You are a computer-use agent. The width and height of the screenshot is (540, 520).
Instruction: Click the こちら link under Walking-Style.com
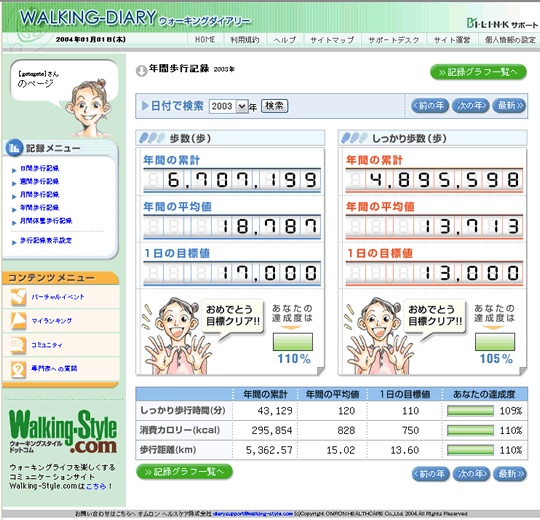(x=96, y=486)
